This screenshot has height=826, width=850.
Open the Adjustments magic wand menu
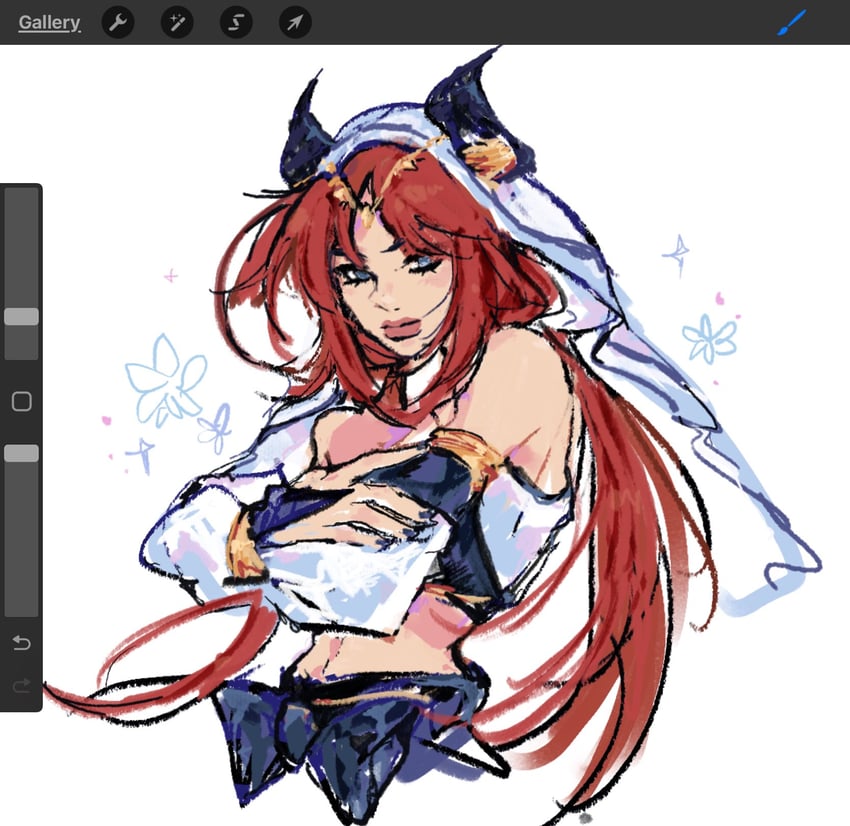[177, 23]
